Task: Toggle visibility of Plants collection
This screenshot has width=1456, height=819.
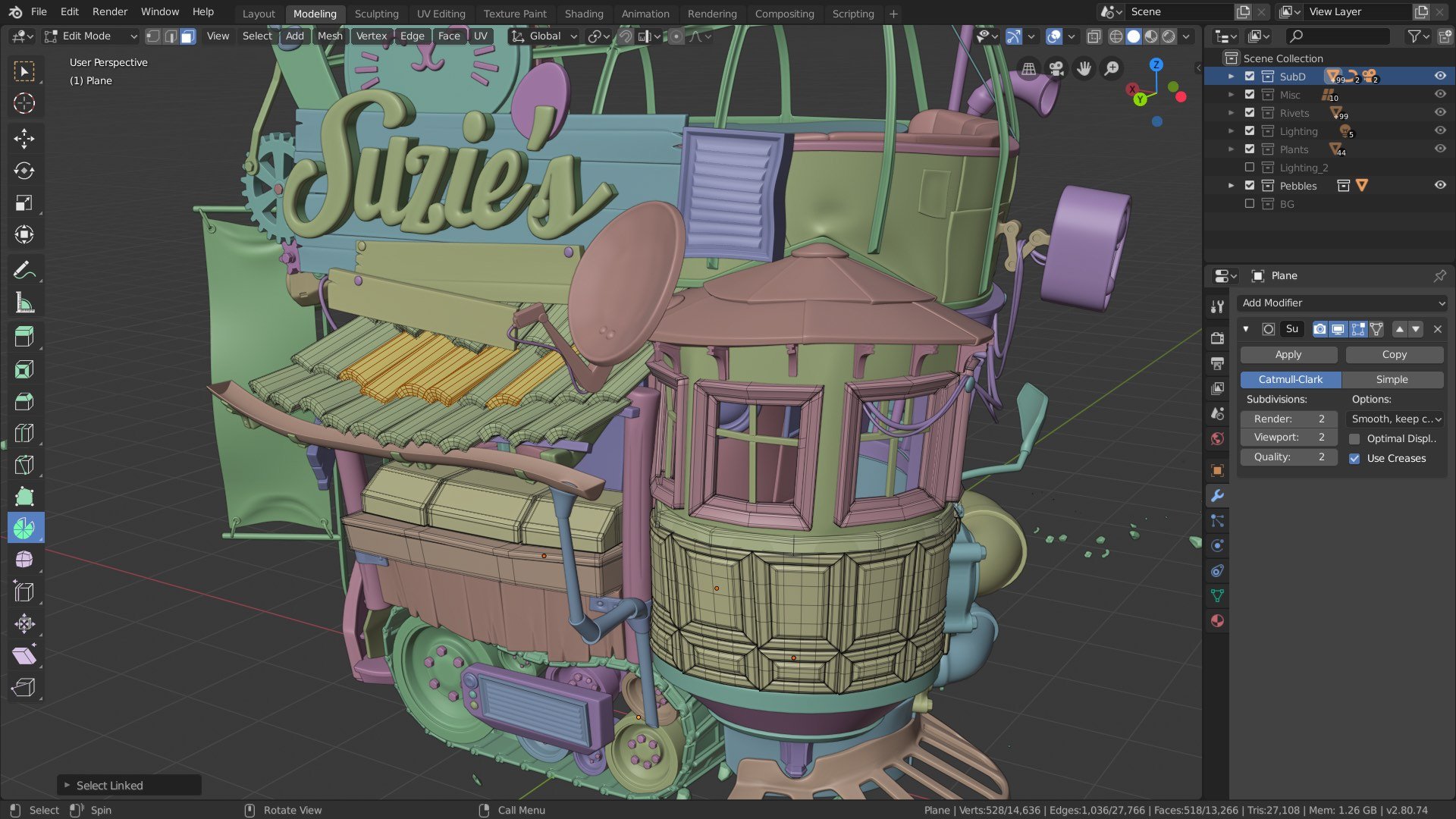Action: (1440, 148)
